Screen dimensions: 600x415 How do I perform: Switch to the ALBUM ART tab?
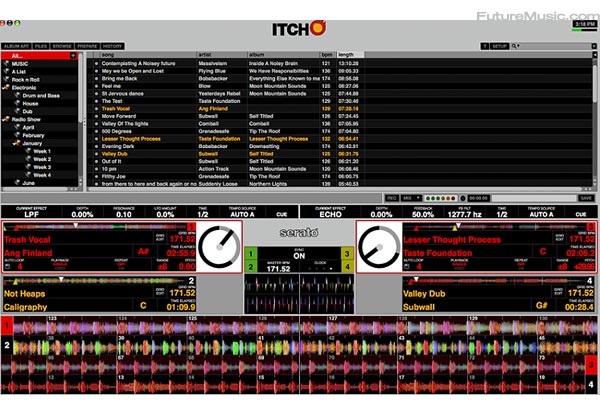[17, 46]
